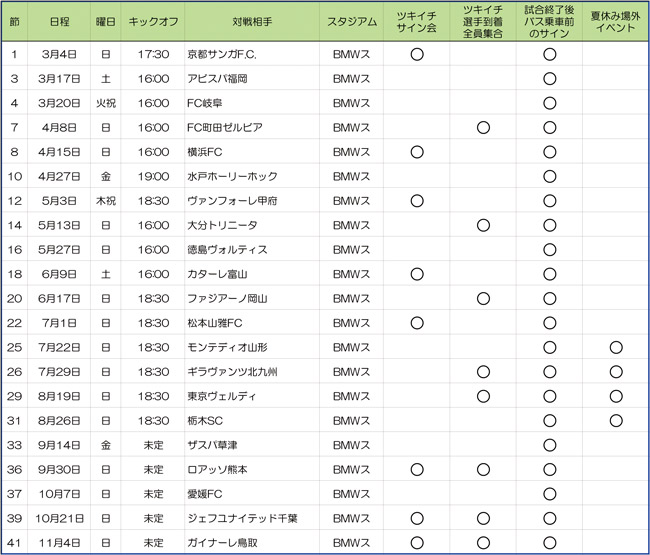The height and width of the screenshot is (555, 650).
Task: Click the 全員集合 circle for 大分トリニータ
Action: pyautogui.click(x=483, y=225)
